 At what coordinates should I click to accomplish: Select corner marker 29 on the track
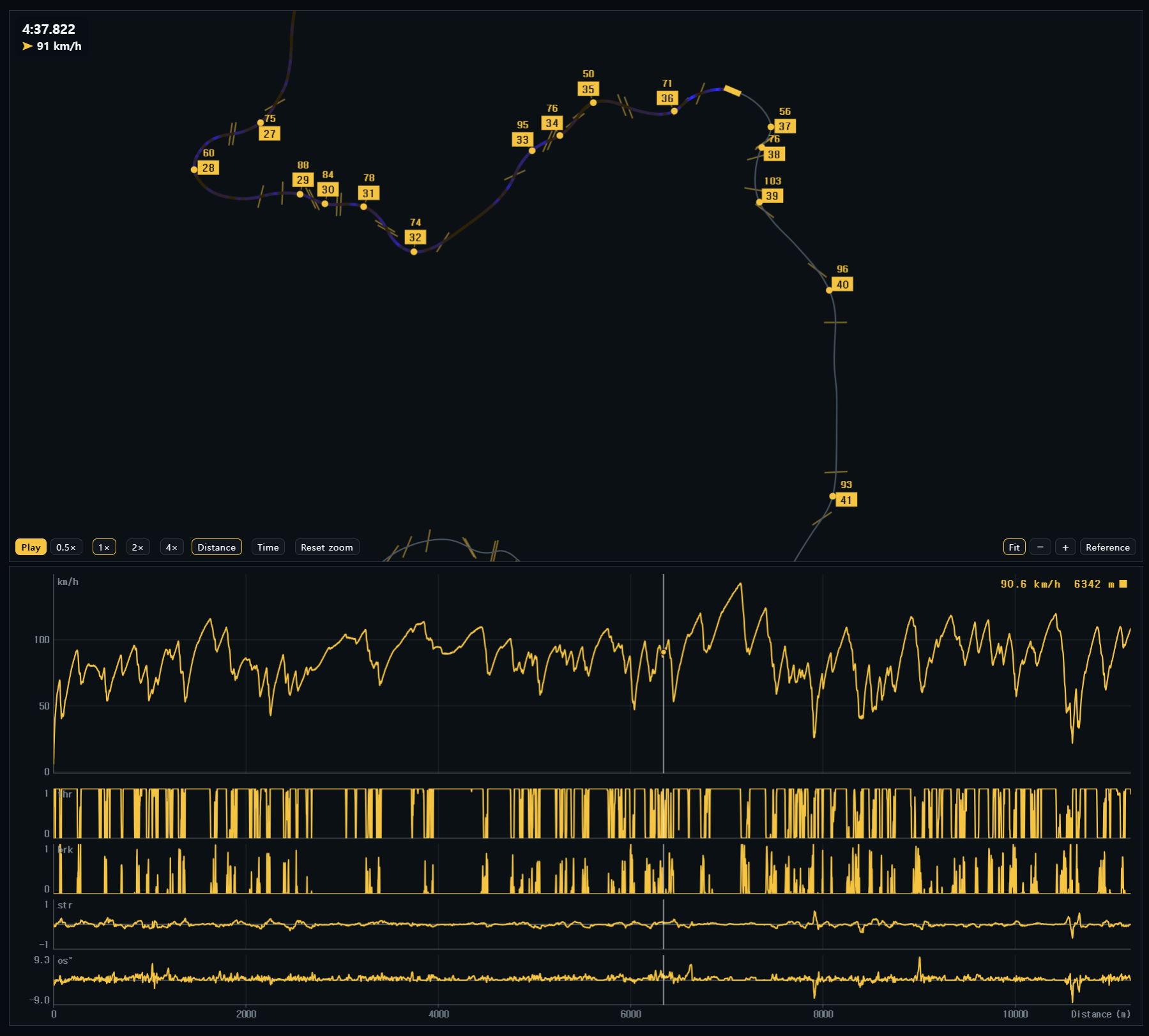coord(303,180)
